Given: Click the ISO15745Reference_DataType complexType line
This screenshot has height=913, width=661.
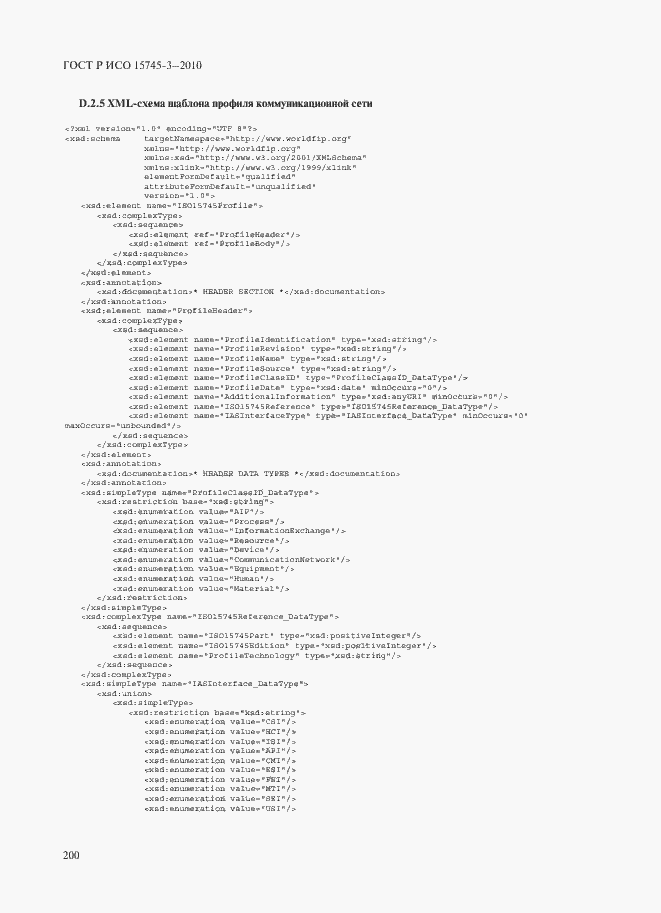Looking at the screenshot, I should tap(210, 617).
